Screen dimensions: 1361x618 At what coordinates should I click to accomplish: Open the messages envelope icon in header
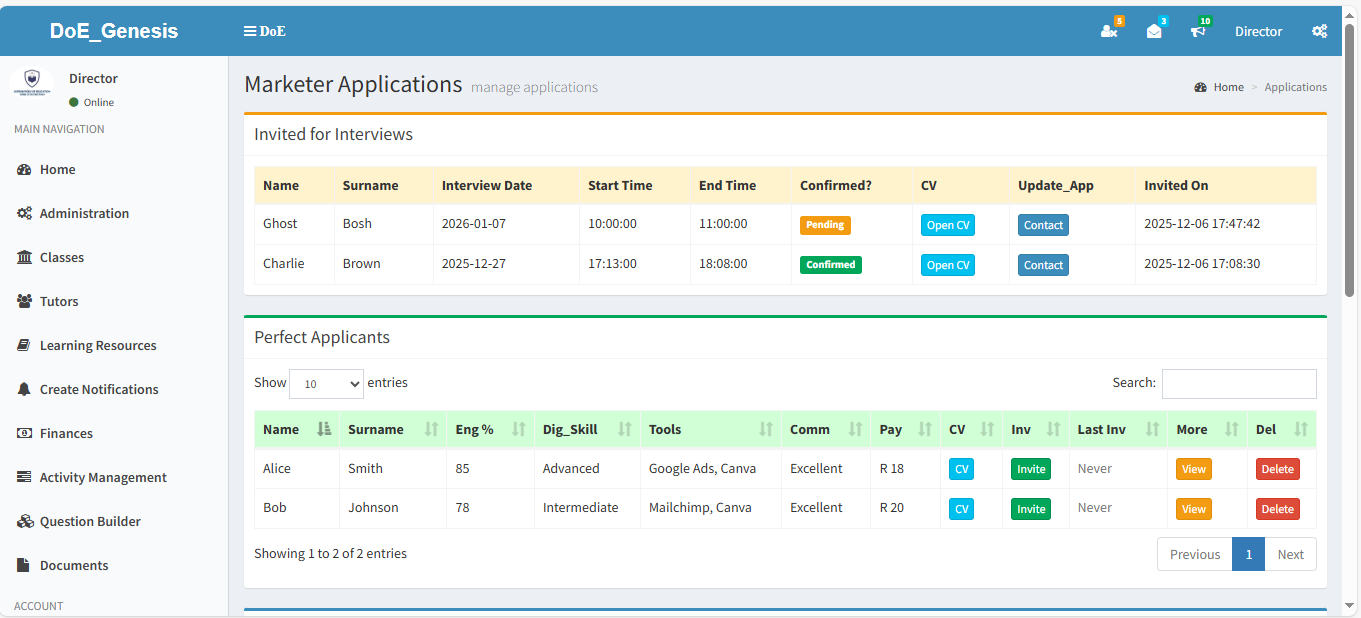1154,31
